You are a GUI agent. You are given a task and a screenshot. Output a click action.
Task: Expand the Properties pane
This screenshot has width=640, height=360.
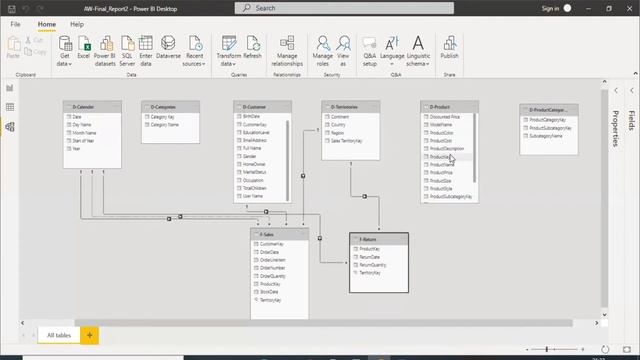point(616,90)
